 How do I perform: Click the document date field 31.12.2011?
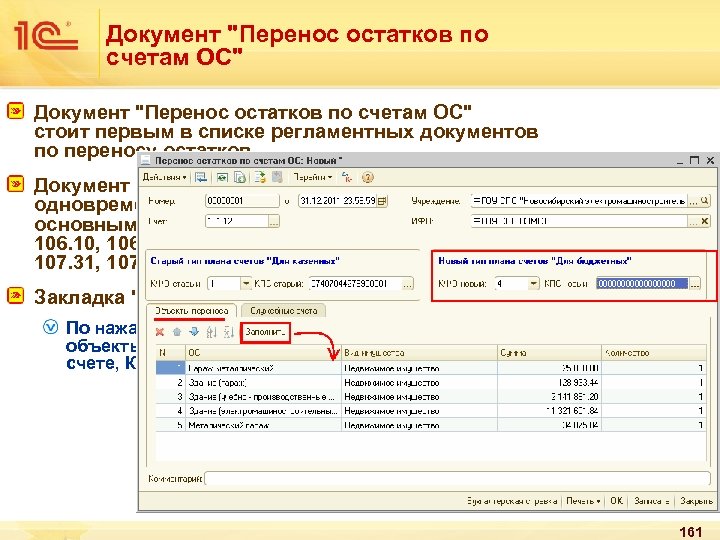coord(338,201)
